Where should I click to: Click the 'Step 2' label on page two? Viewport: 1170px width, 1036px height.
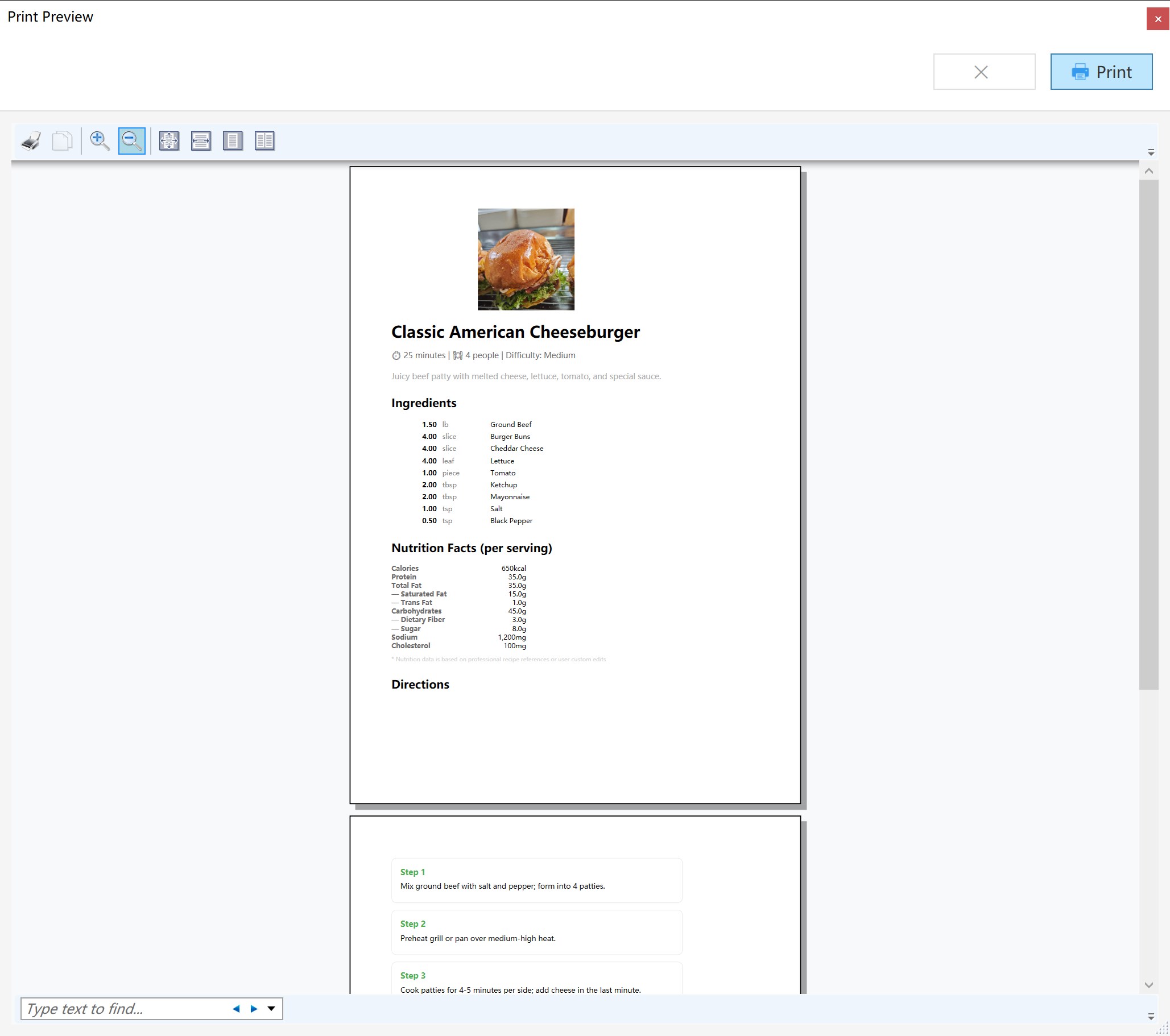pos(413,924)
